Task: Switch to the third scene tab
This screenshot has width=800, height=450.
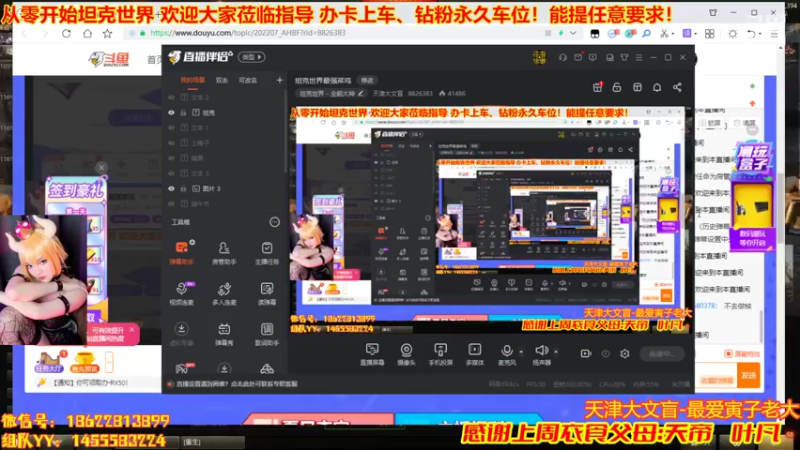Action: pos(248,80)
